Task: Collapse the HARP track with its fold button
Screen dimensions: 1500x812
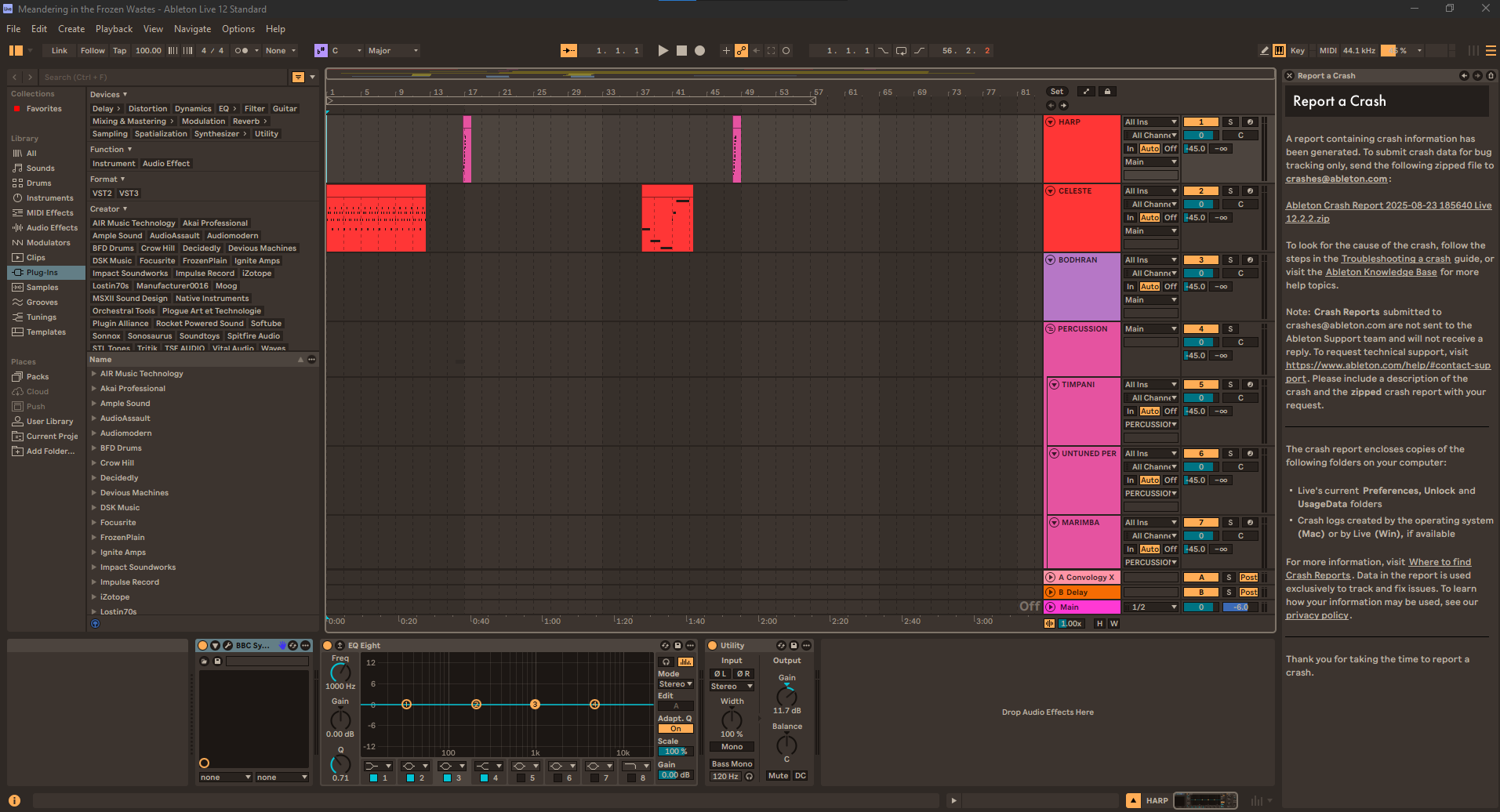Action: pyautogui.click(x=1051, y=122)
